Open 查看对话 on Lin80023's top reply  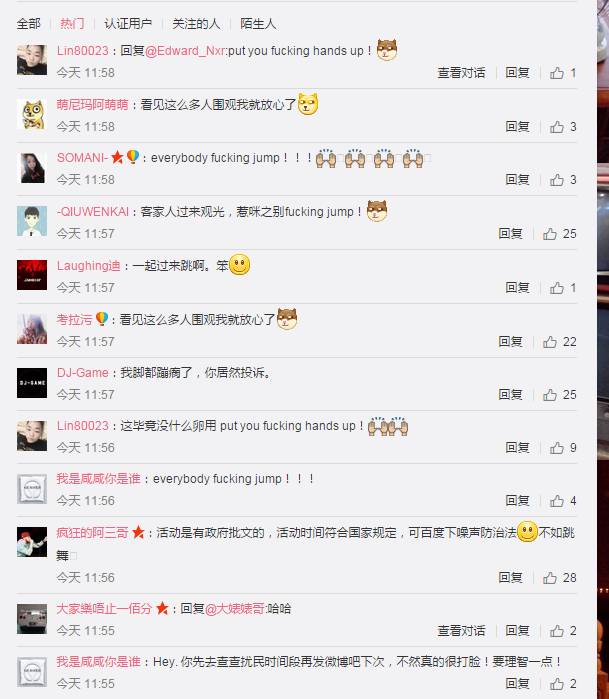tap(461, 73)
